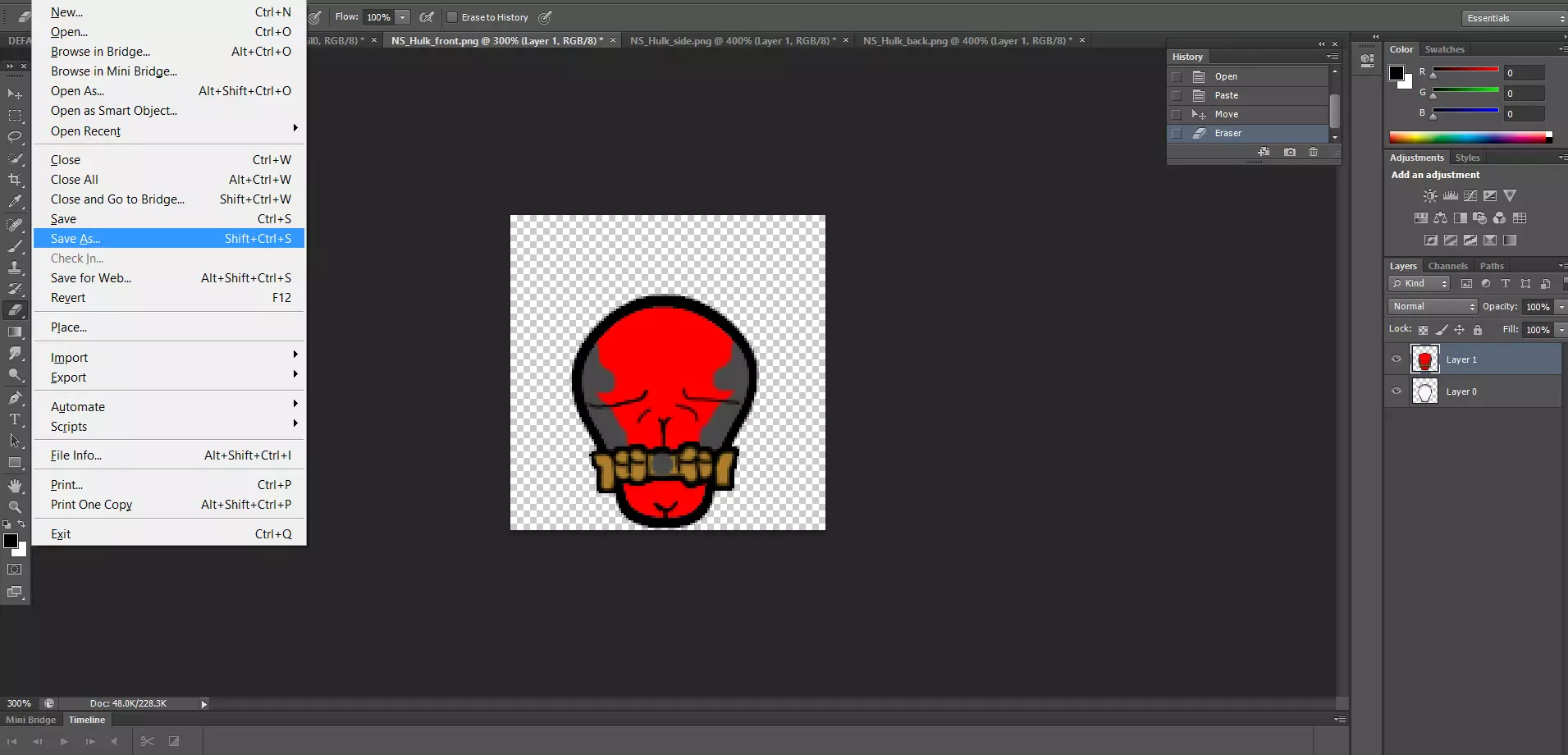This screenshot has width=1568, height=755.
Task: Set history brush source at Open state
Action: coord(1177,76)
